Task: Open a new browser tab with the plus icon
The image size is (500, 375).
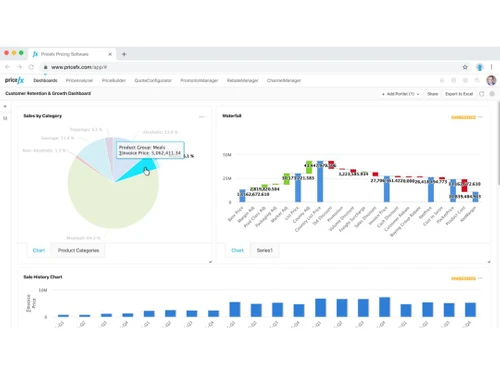Action: 124,54
